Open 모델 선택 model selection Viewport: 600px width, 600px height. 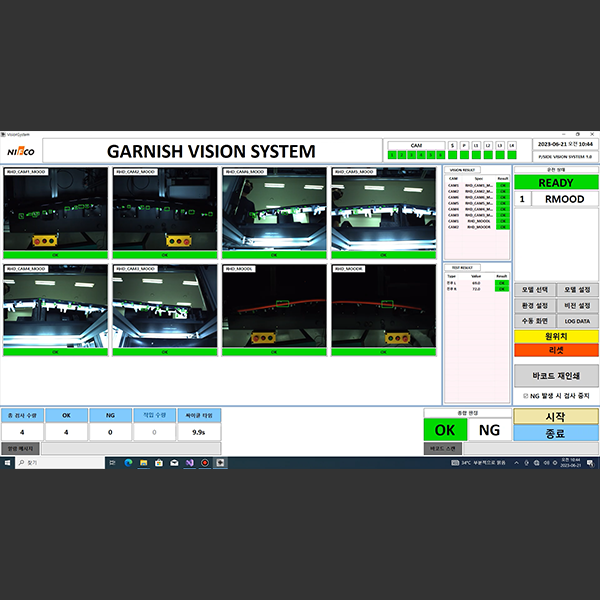tap(535, 289)
